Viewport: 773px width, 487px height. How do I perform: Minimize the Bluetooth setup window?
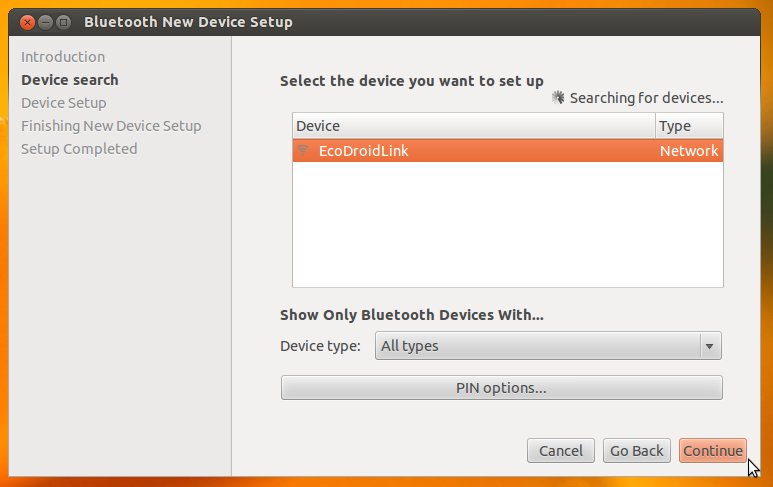pos(45,21)
